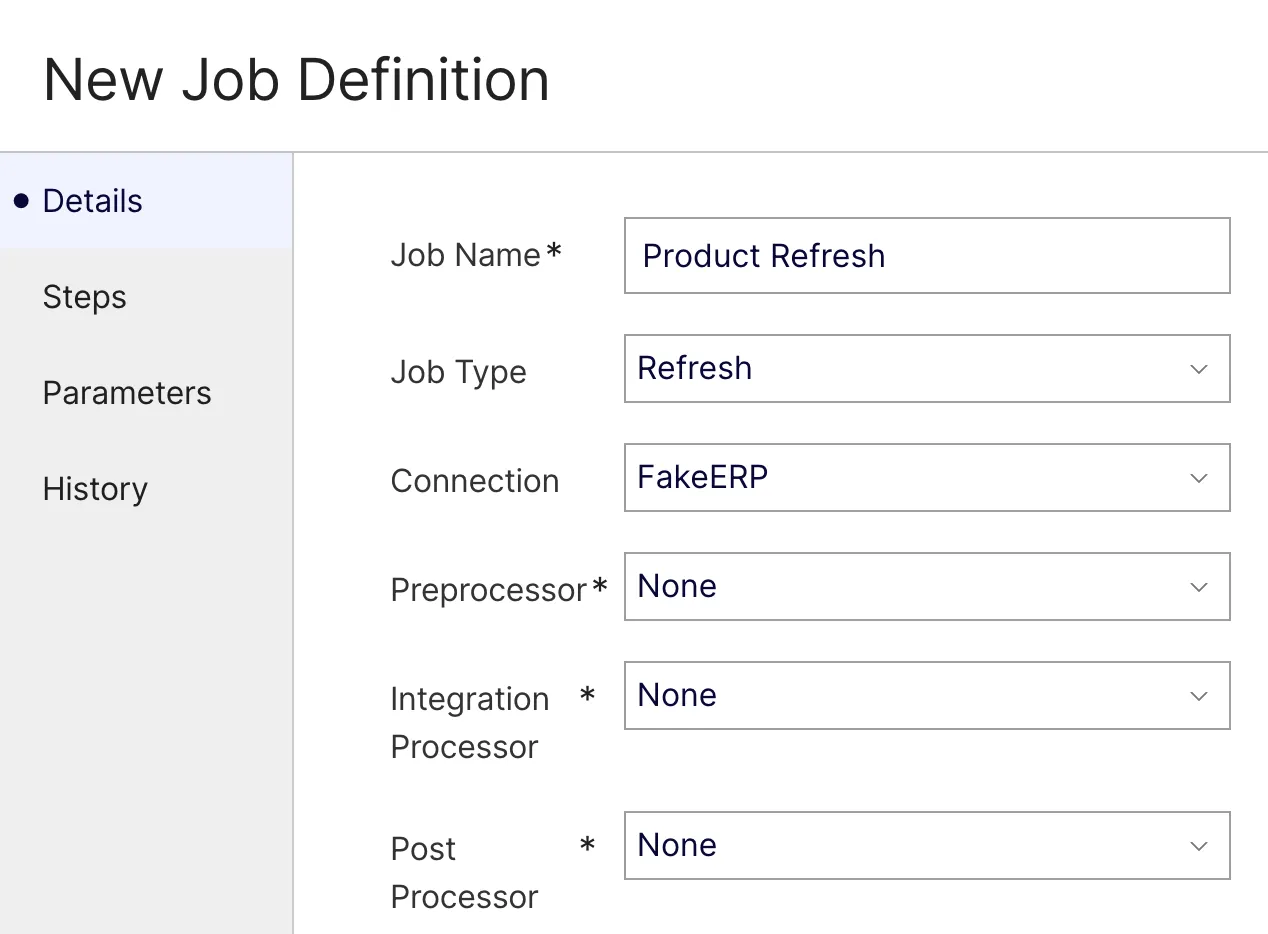1268x934 pixels.
Task: Click the Job Type chevron arrow
Action: [x=1199, y=369]
